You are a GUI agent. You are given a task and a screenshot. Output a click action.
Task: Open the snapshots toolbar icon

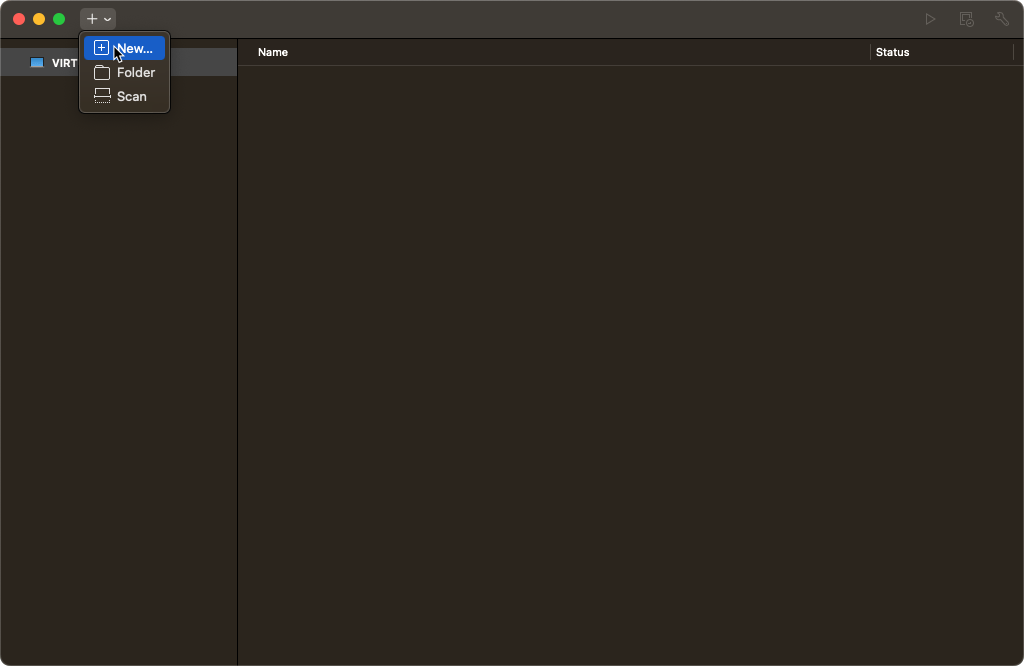[966, 19]
